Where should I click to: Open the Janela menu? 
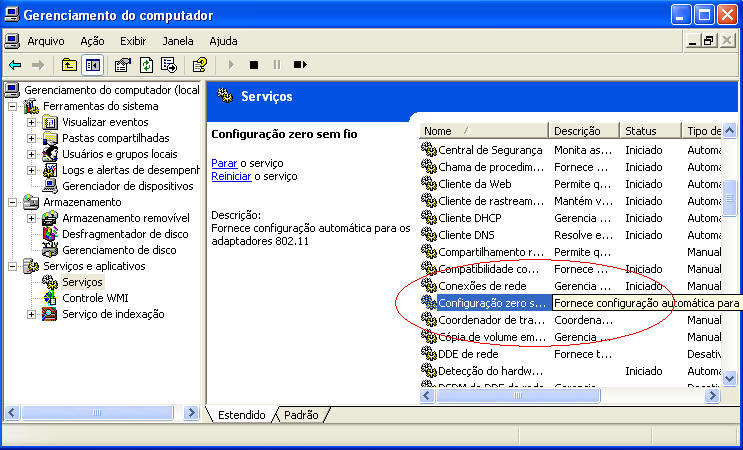pyautogui.click(x=178, y=41)
